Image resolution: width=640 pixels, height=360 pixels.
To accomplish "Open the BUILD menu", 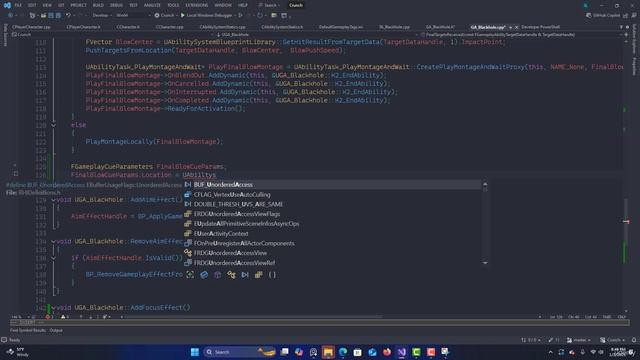I will 98,5.
